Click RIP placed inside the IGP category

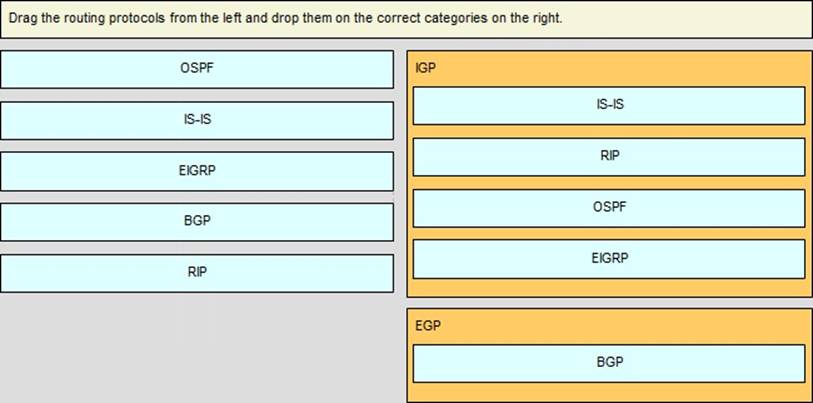[609, 157]
